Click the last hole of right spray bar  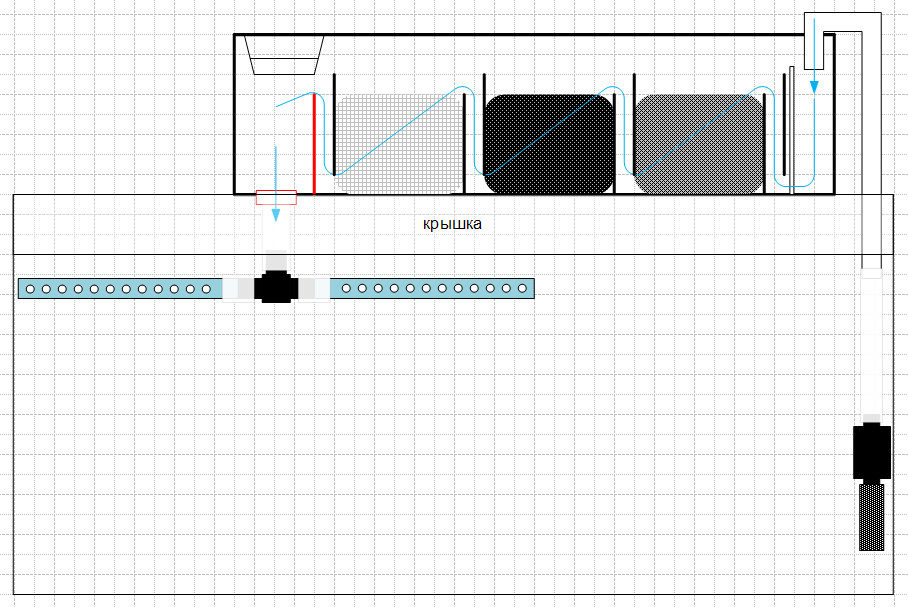[522, 289]
